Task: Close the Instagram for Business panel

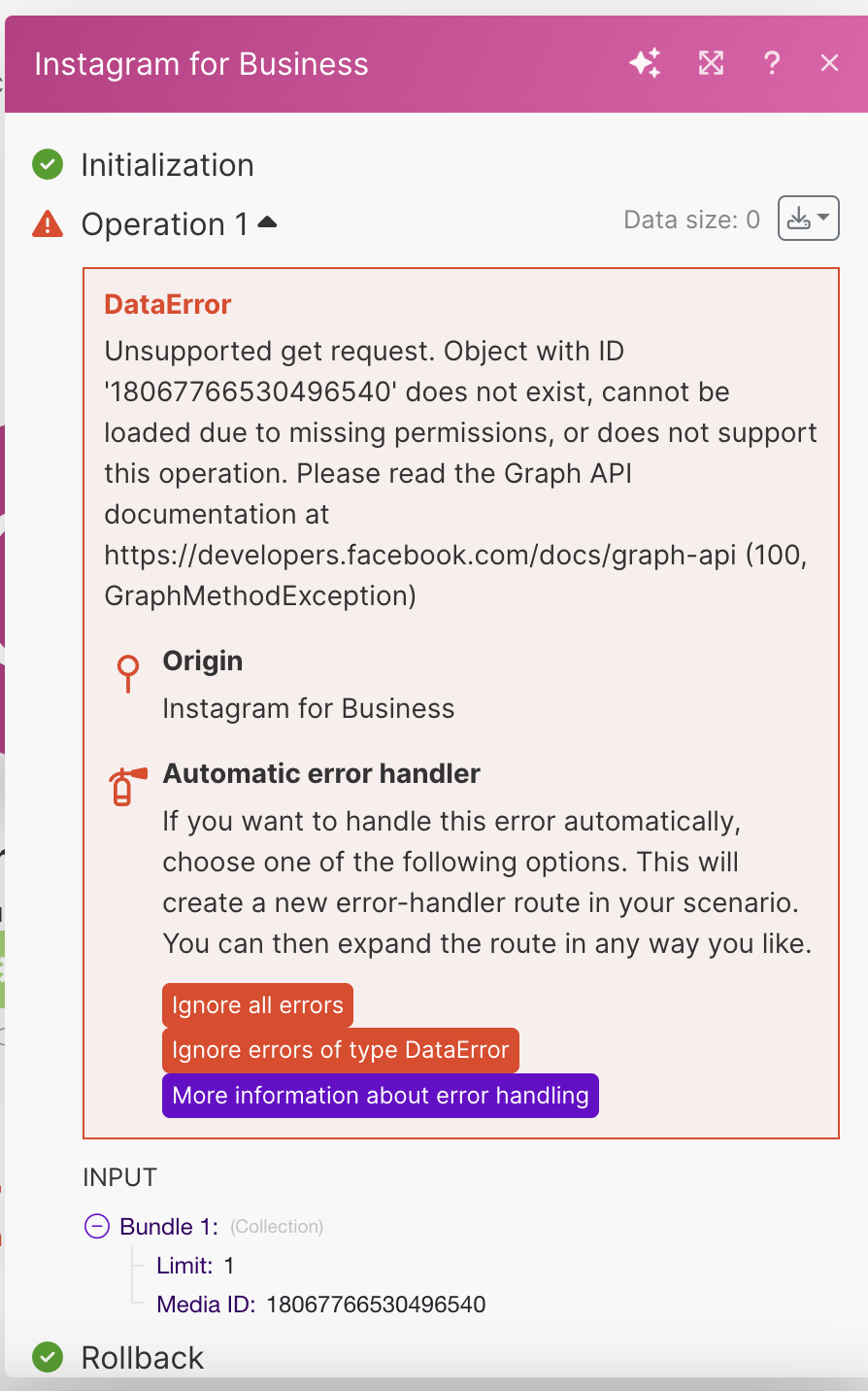Action: [829, 64]
